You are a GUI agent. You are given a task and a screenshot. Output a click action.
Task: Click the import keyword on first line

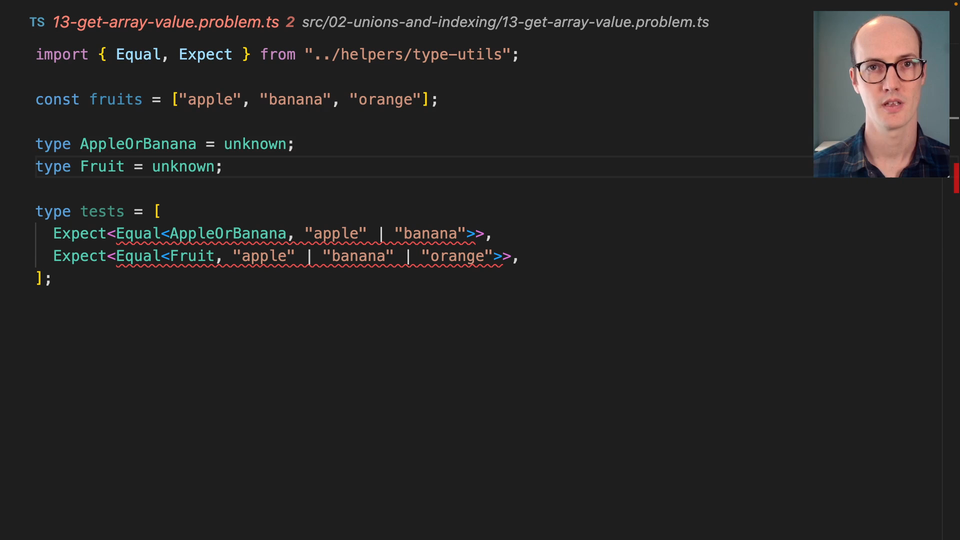61,54
